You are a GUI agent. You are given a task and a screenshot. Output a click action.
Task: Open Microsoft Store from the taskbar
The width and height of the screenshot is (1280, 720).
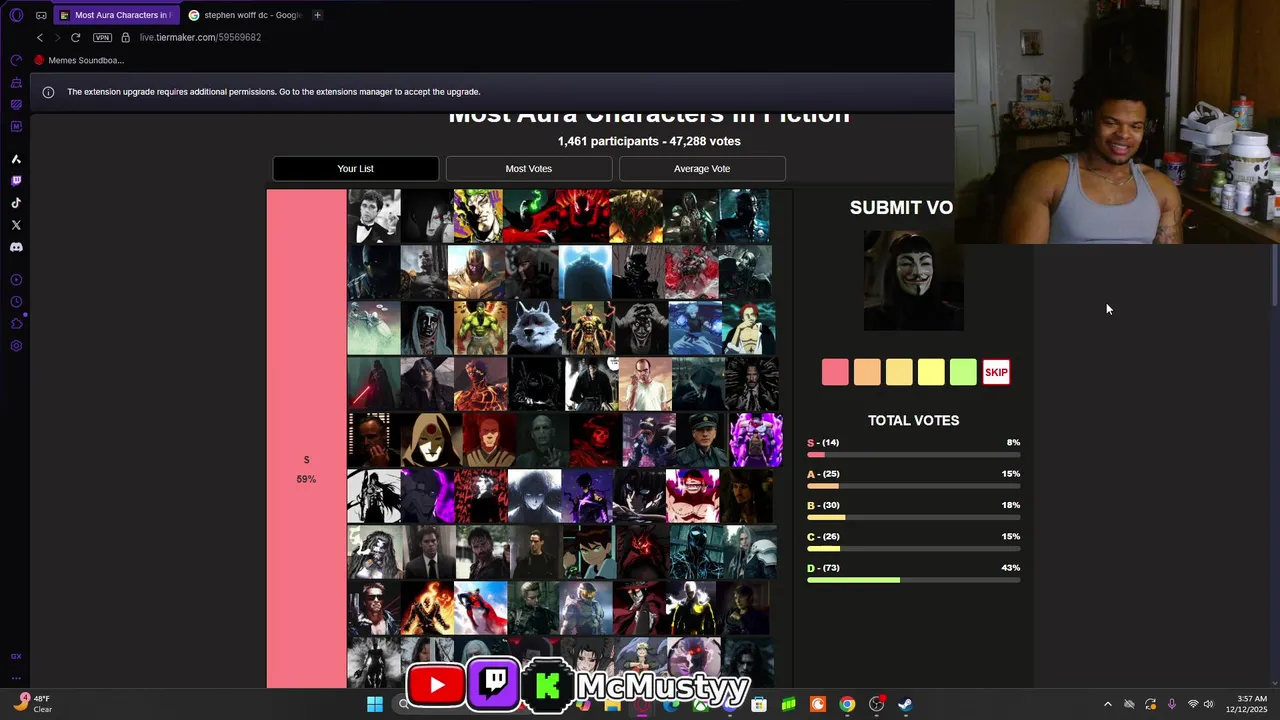coord(759,704)
